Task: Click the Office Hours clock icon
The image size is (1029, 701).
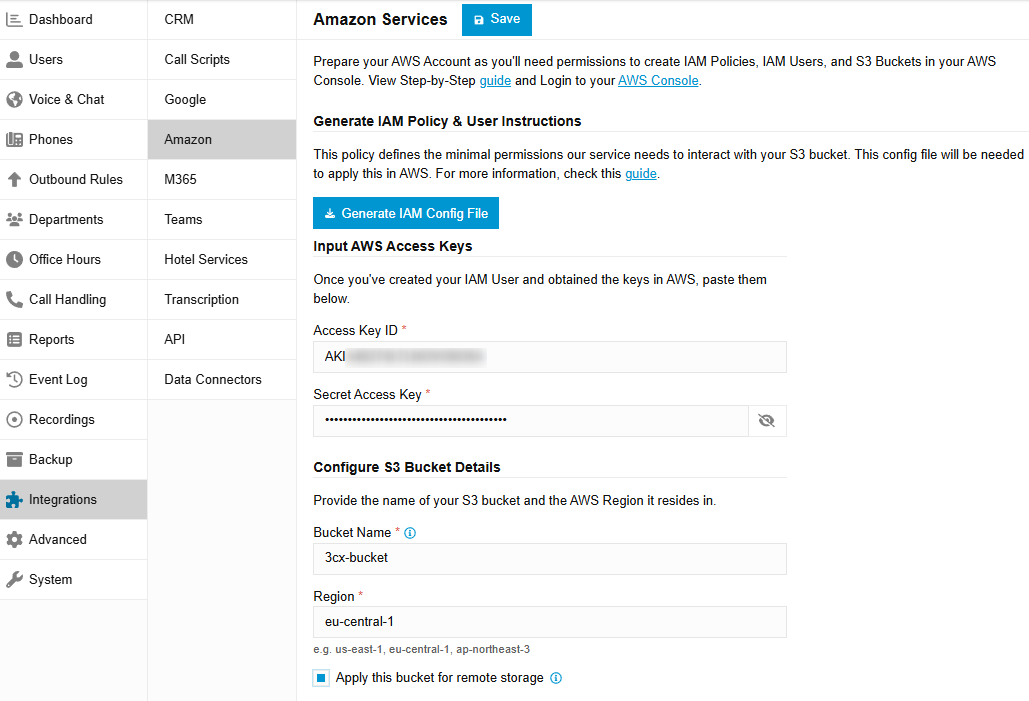Action: click(x=14, y=260)
